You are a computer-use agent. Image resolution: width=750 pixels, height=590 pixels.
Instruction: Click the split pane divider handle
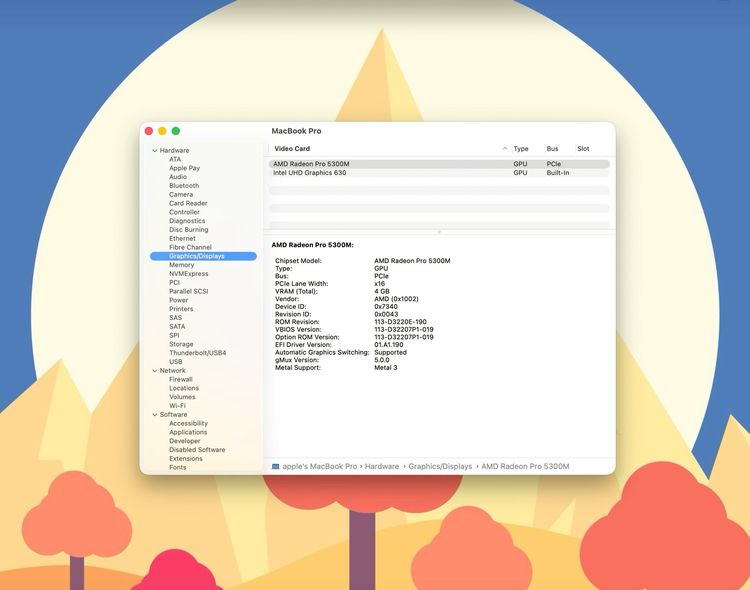coord(439,232)
